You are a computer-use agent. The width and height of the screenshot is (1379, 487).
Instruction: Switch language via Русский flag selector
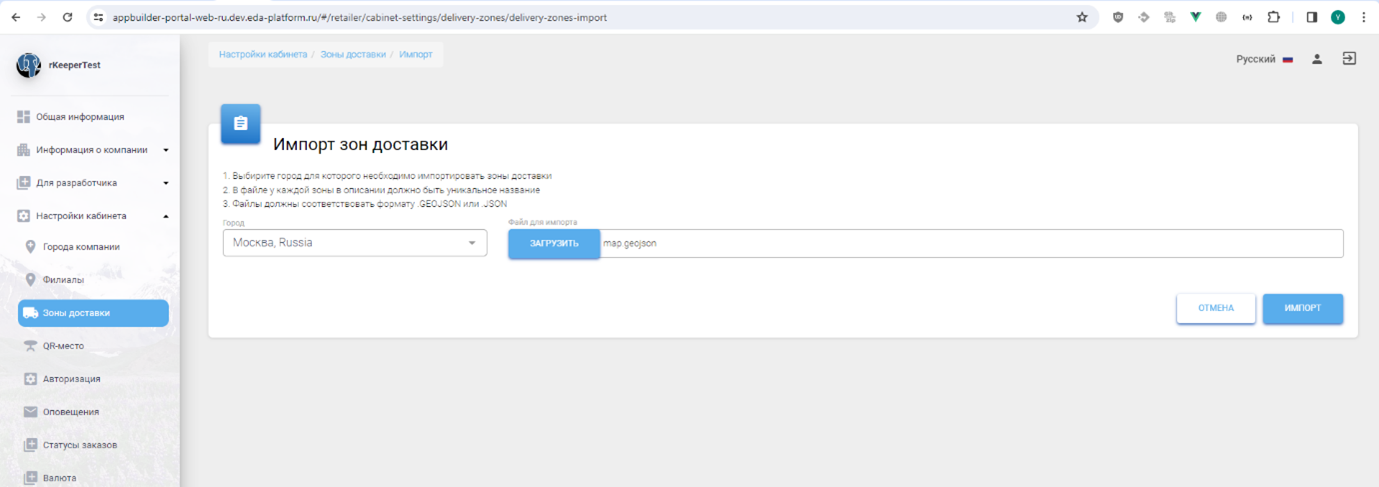tap(1264, 59)
